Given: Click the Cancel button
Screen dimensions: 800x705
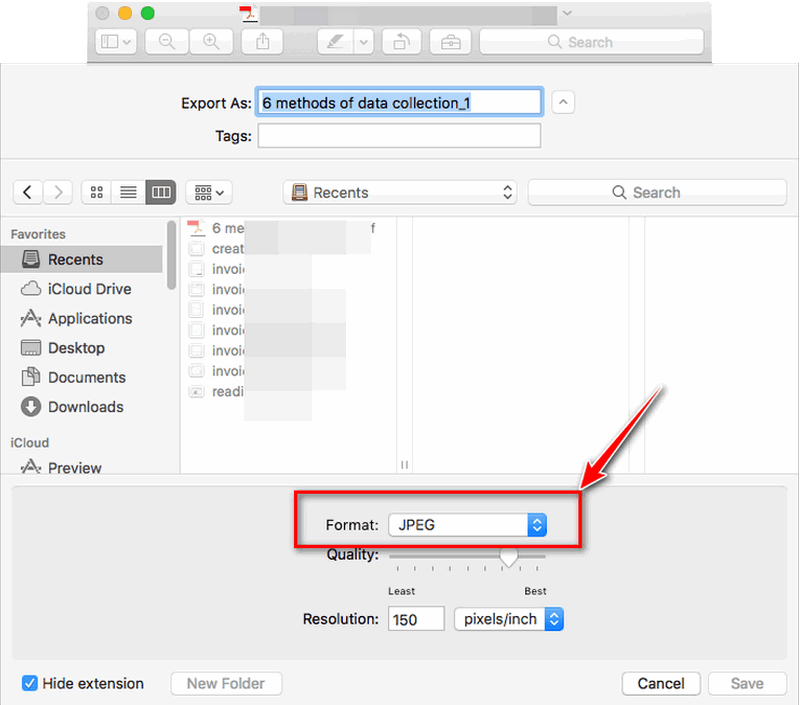Looking at the screenshot, I should (x=661, y=683).
